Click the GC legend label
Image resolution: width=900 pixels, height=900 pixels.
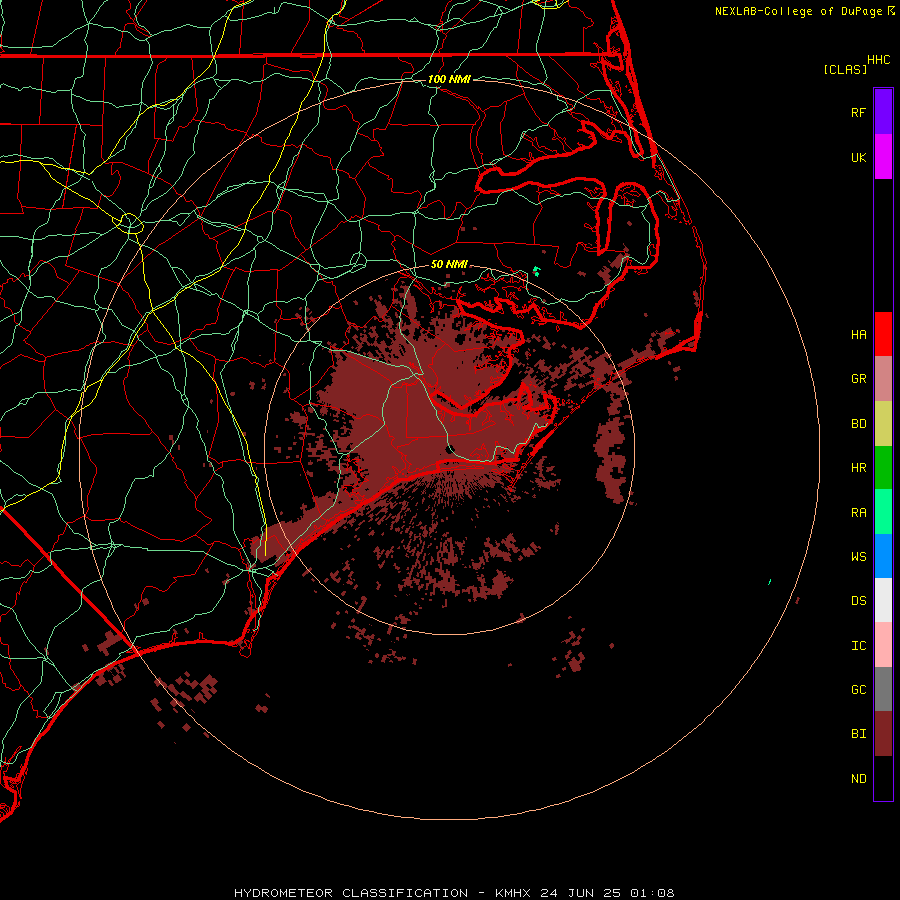[x=858, y=690]
